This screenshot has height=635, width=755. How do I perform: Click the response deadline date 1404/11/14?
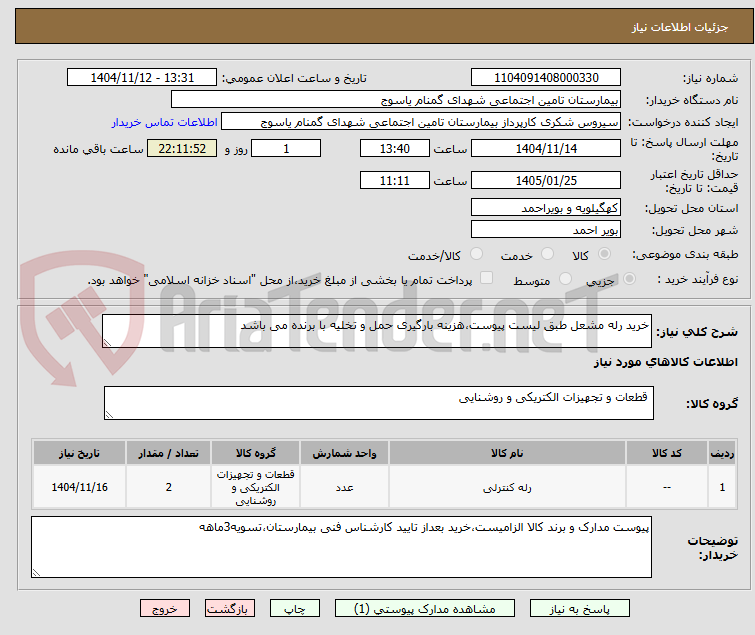pyautogui.click(x=546, y=148)
